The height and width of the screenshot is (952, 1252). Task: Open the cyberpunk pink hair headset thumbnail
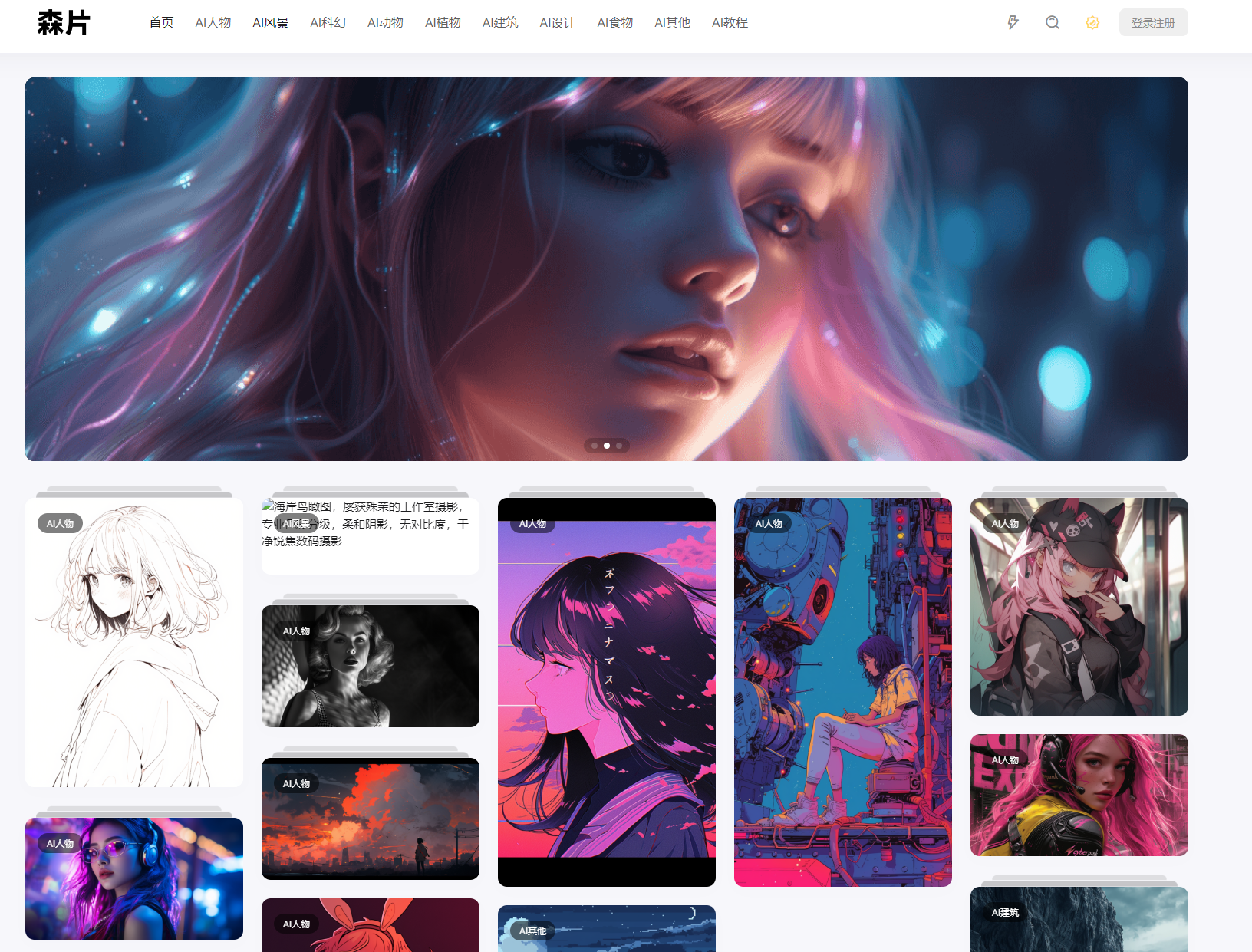pos(1079,795)
